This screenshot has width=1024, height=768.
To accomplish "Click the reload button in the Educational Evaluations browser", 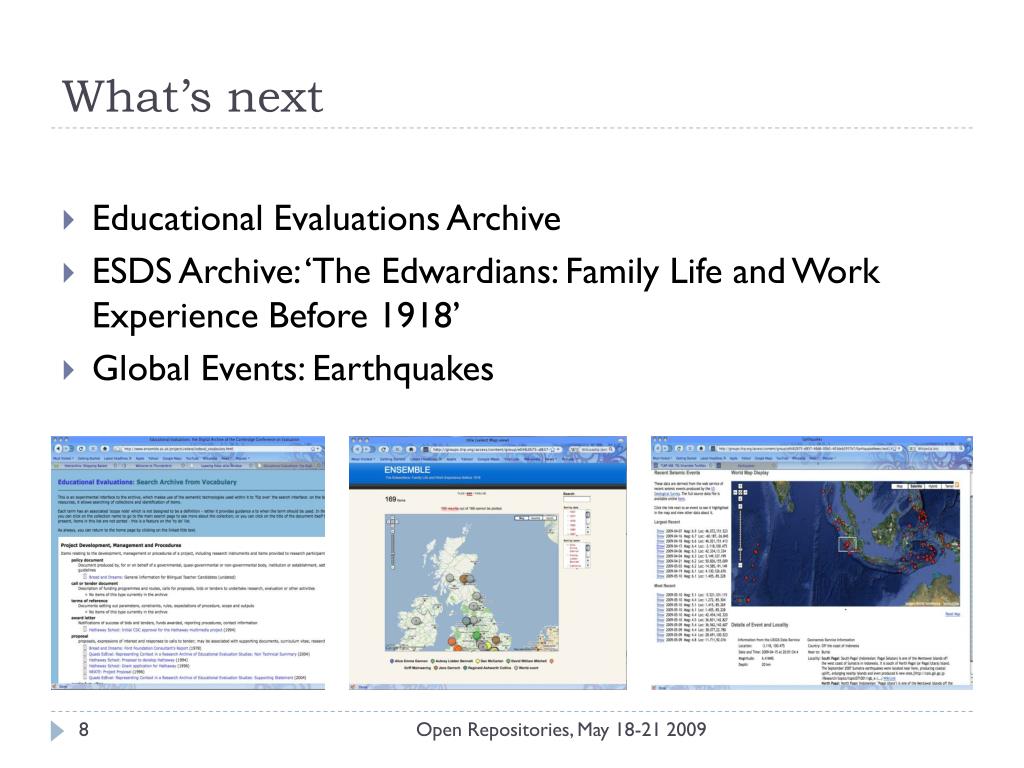I will 82,449.
